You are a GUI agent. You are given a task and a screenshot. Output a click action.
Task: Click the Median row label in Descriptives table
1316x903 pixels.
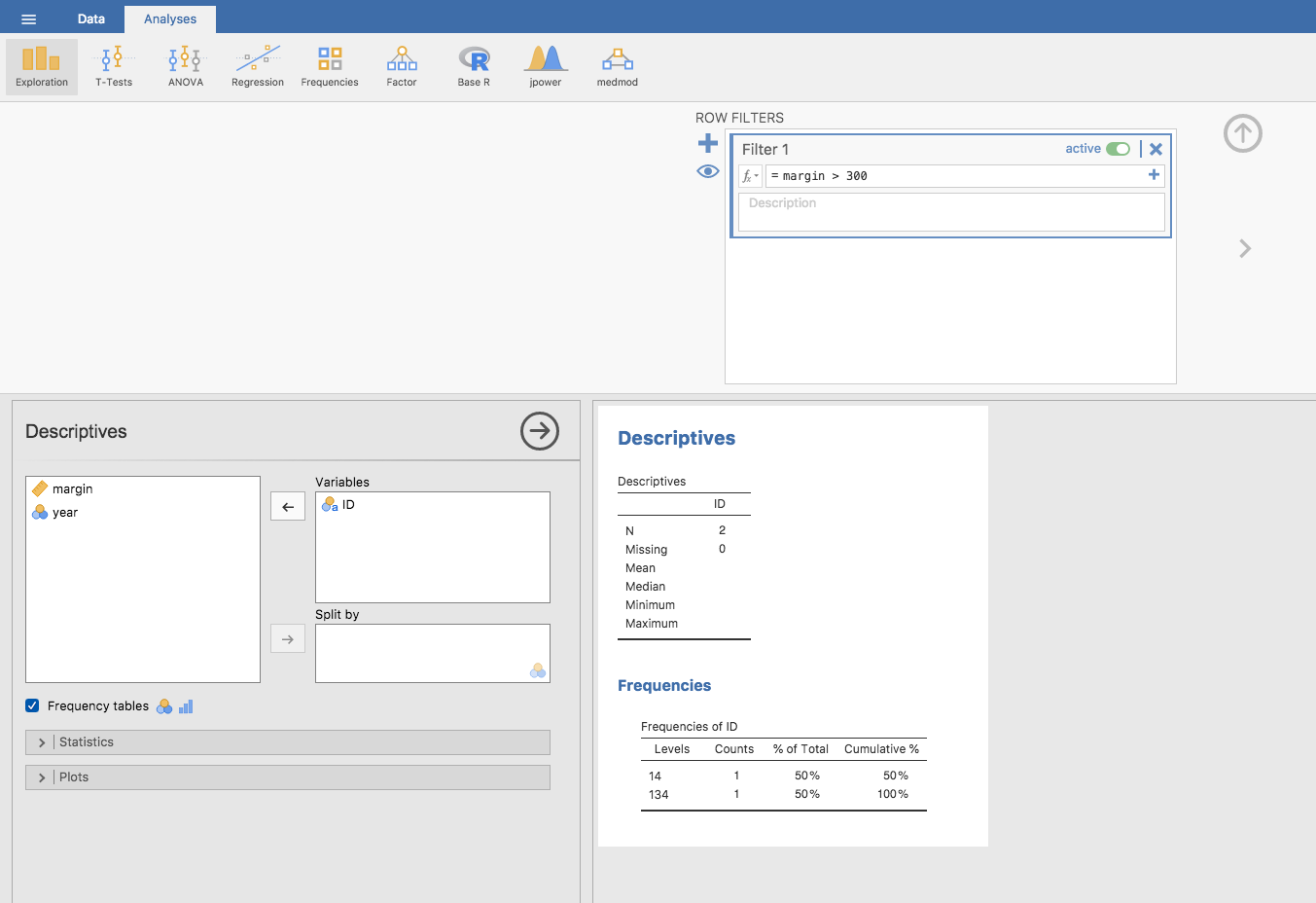click(646, 587)
